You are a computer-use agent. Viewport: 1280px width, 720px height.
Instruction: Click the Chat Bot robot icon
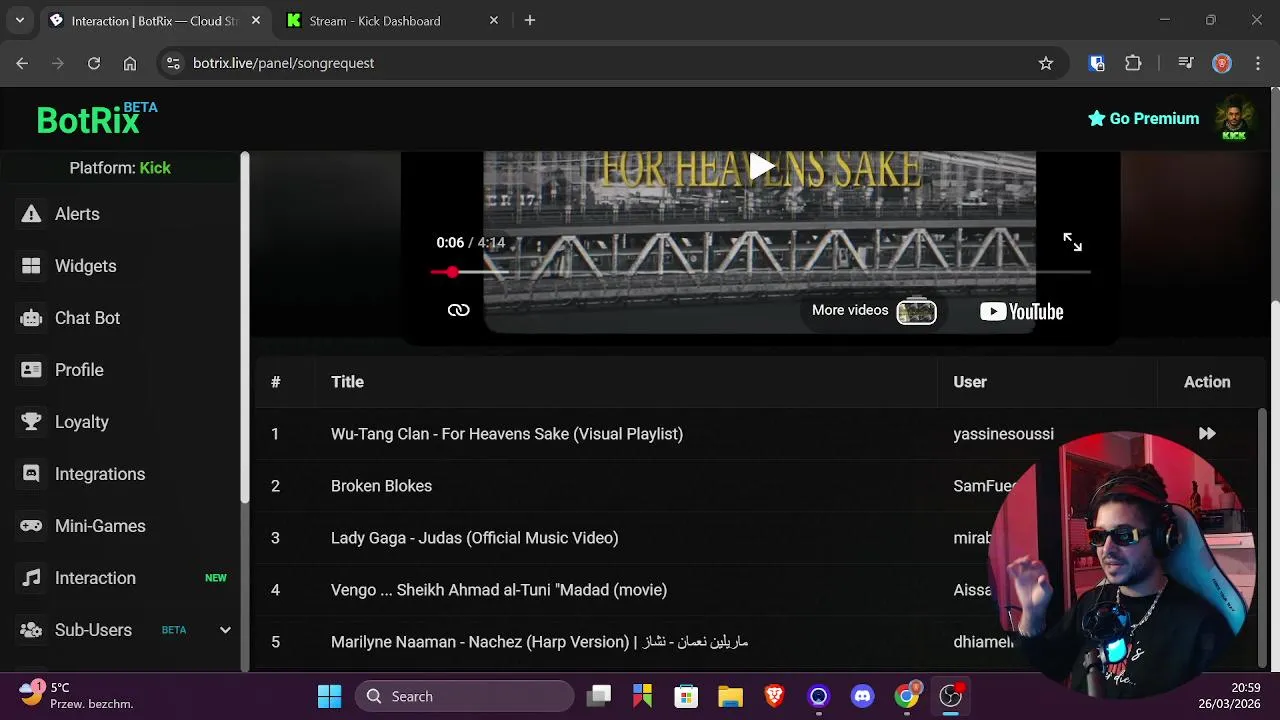click(x=31, y=318)
